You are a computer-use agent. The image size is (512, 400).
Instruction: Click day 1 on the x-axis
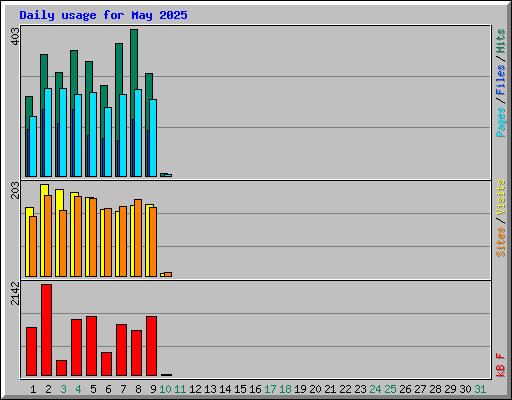(x=33, y=389)
